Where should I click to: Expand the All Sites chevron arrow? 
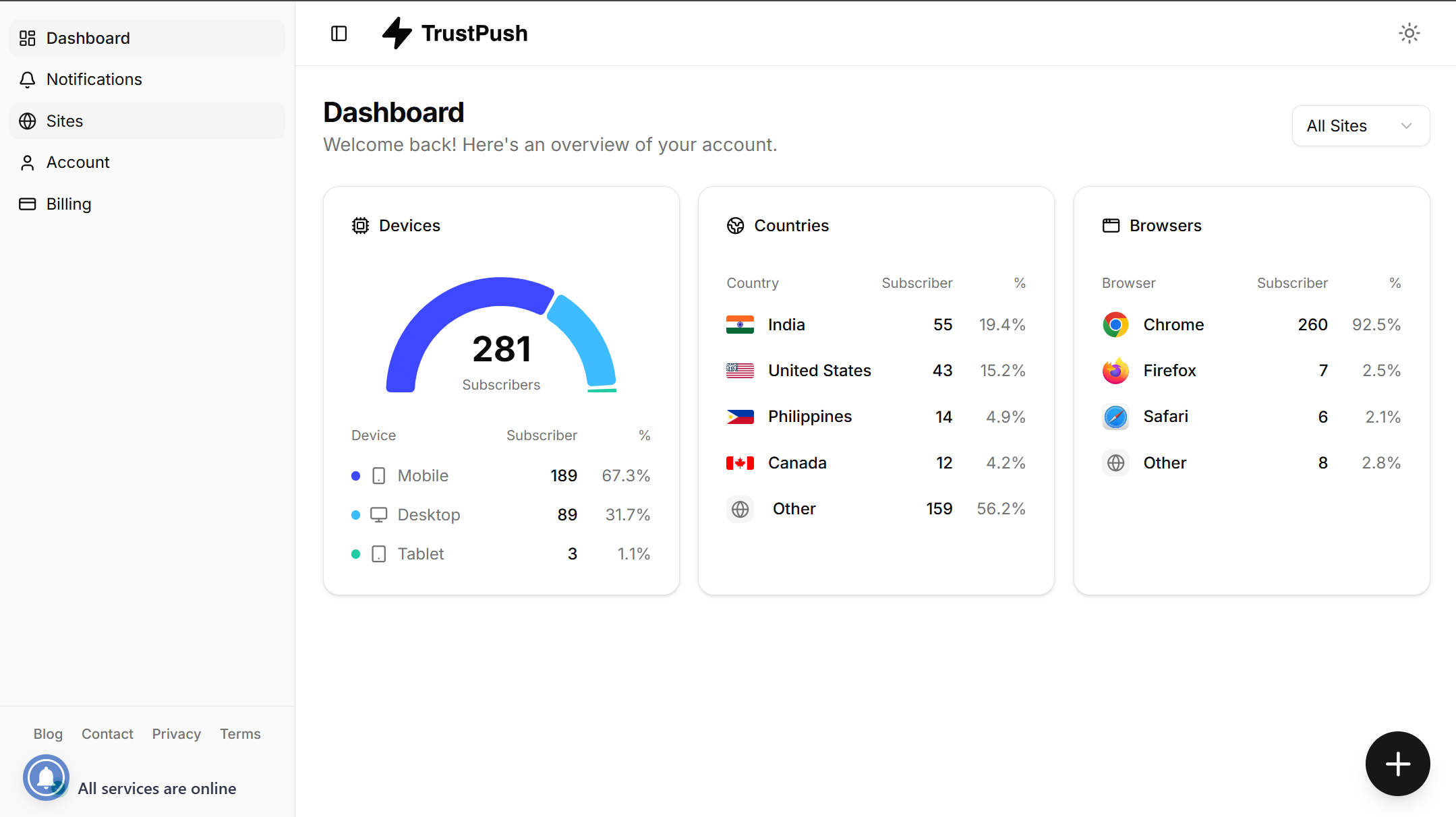(1406, 126)
